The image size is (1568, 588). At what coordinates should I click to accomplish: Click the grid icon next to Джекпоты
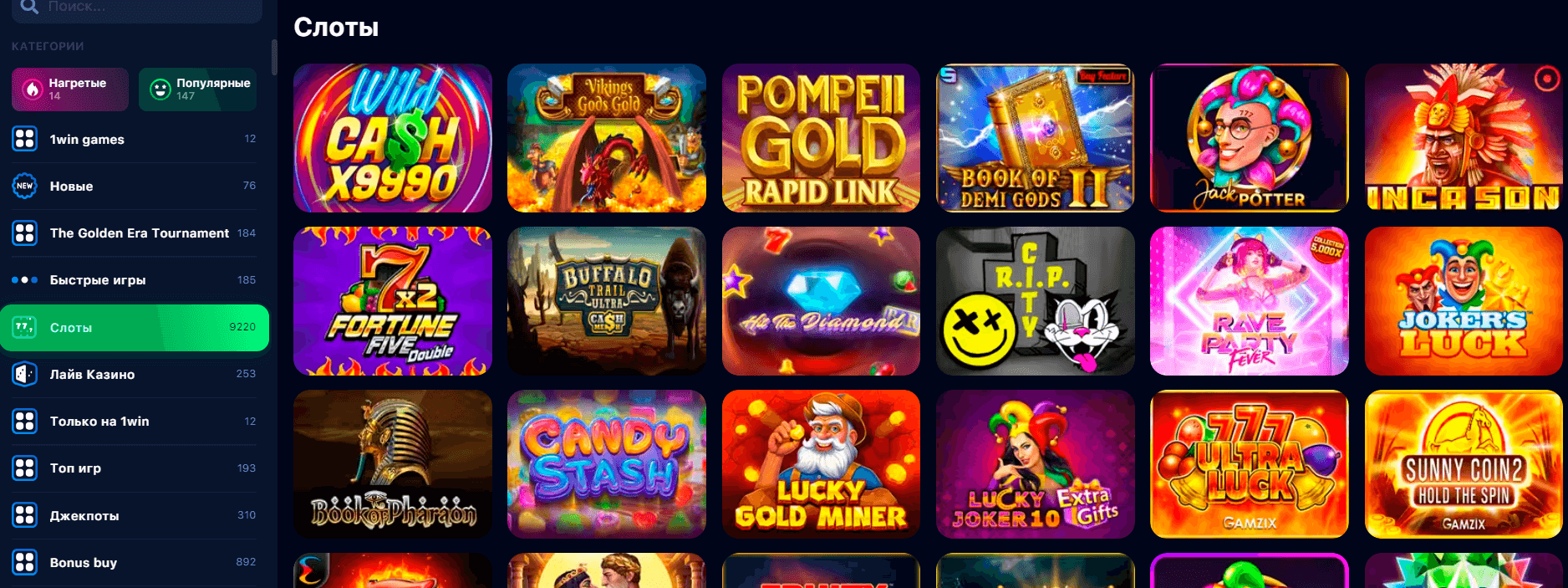tap(25, 515)
